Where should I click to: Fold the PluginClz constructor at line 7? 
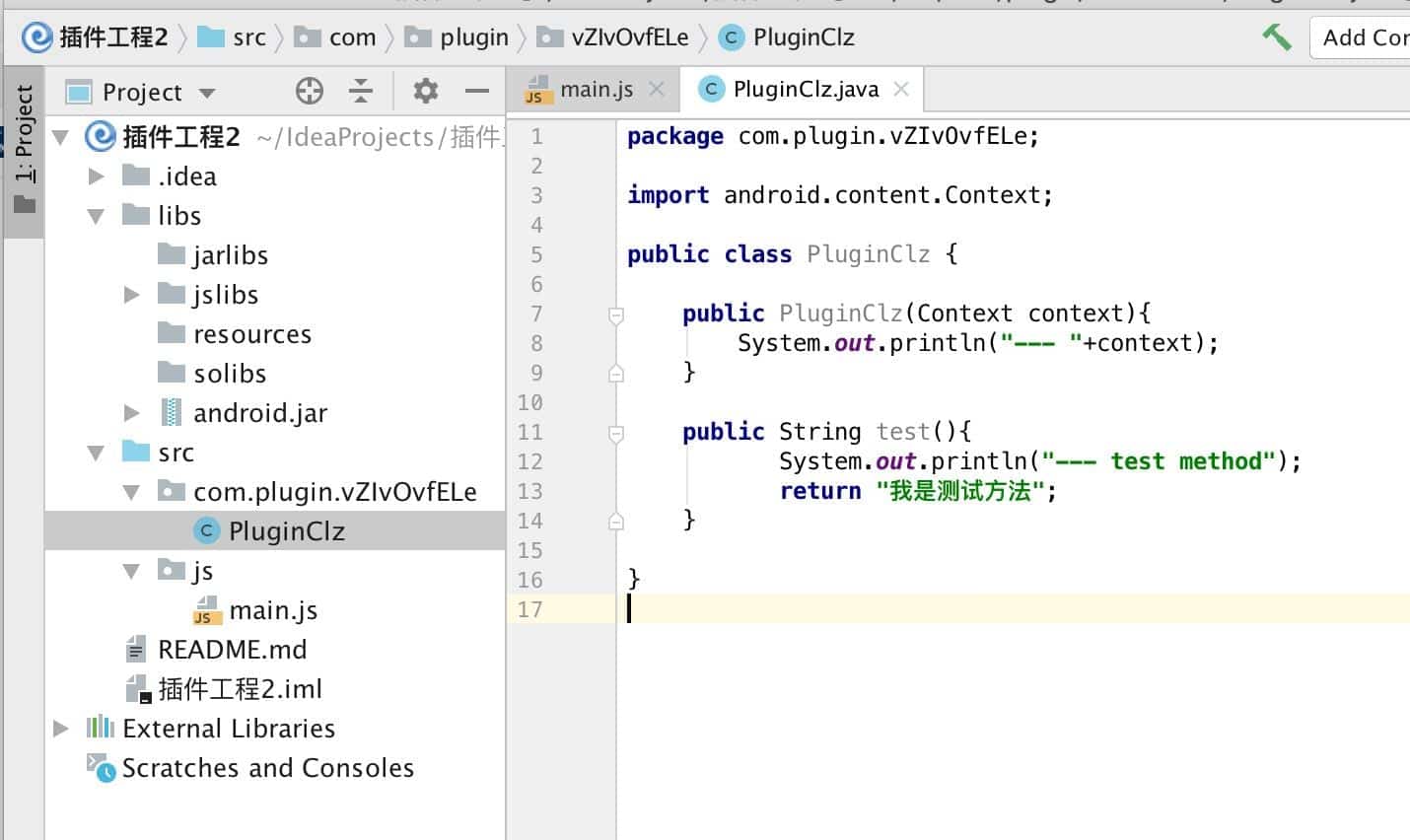tap(616, 315)
